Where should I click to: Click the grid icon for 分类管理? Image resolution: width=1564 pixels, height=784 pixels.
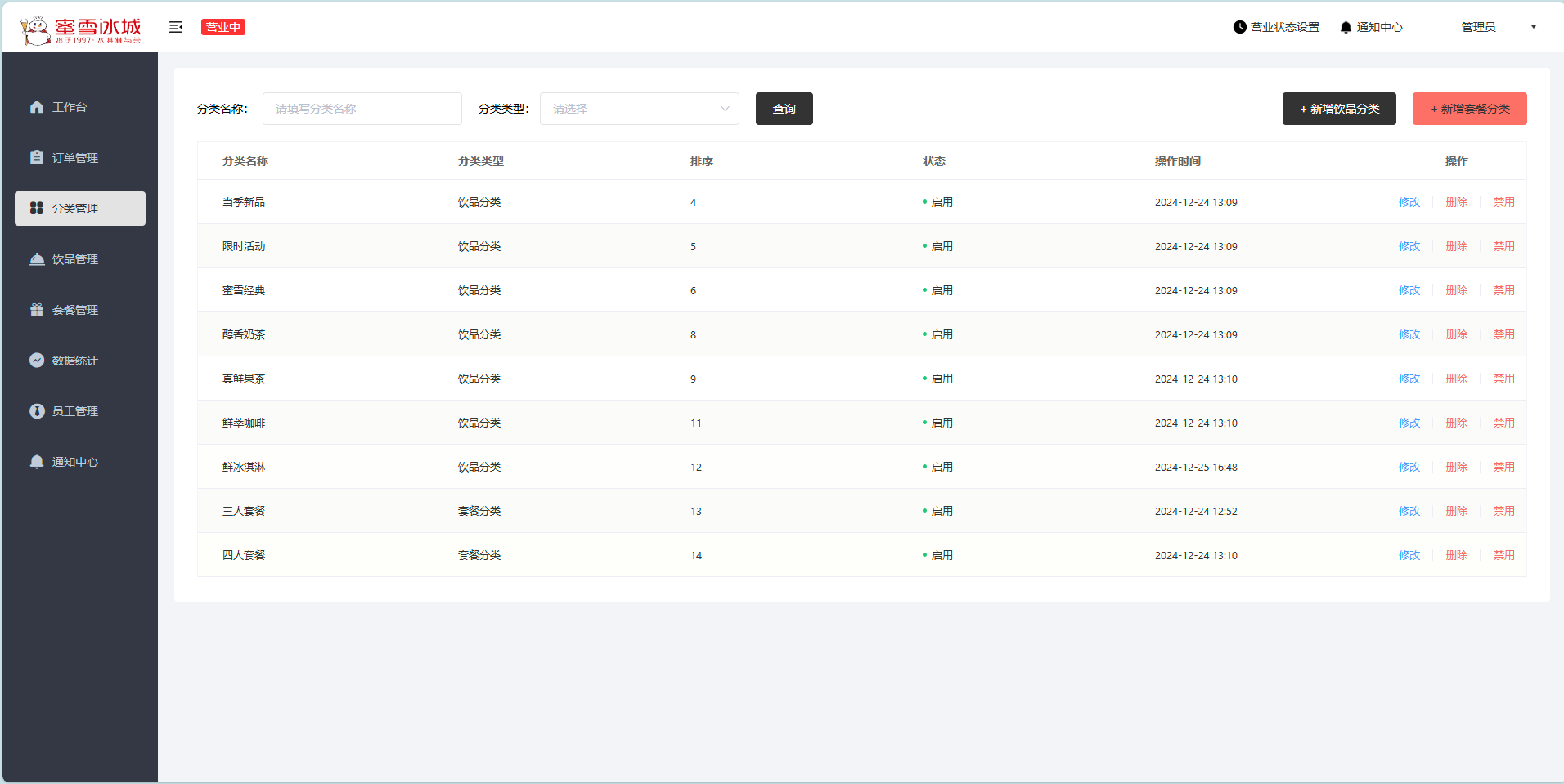point(37,208)
